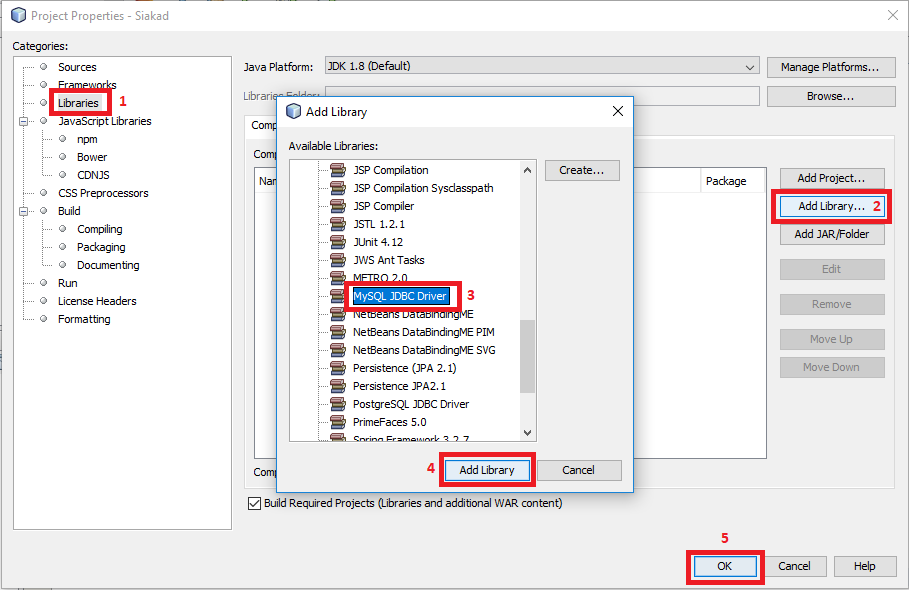Open Manage Platforms dialog
The height and width of the screenshot is (590, 909).
point(832,67)
